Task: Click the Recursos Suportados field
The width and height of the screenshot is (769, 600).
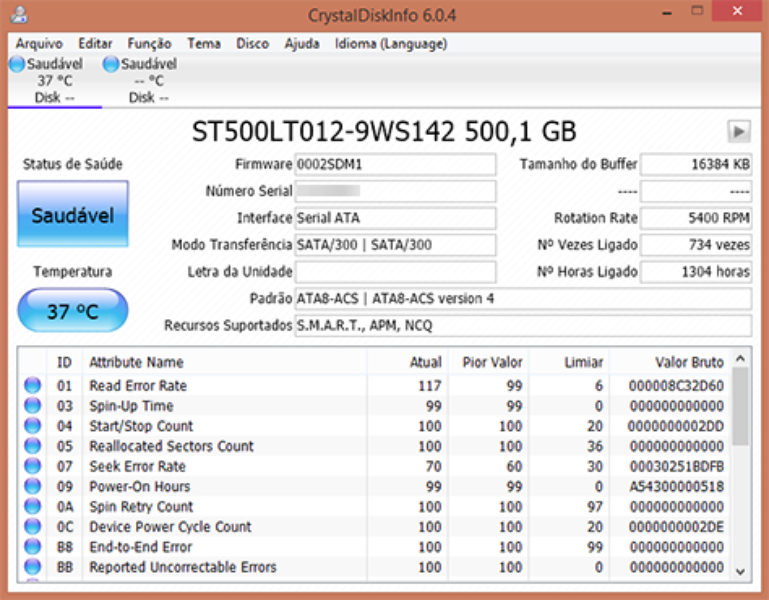Action: [523, 325]
